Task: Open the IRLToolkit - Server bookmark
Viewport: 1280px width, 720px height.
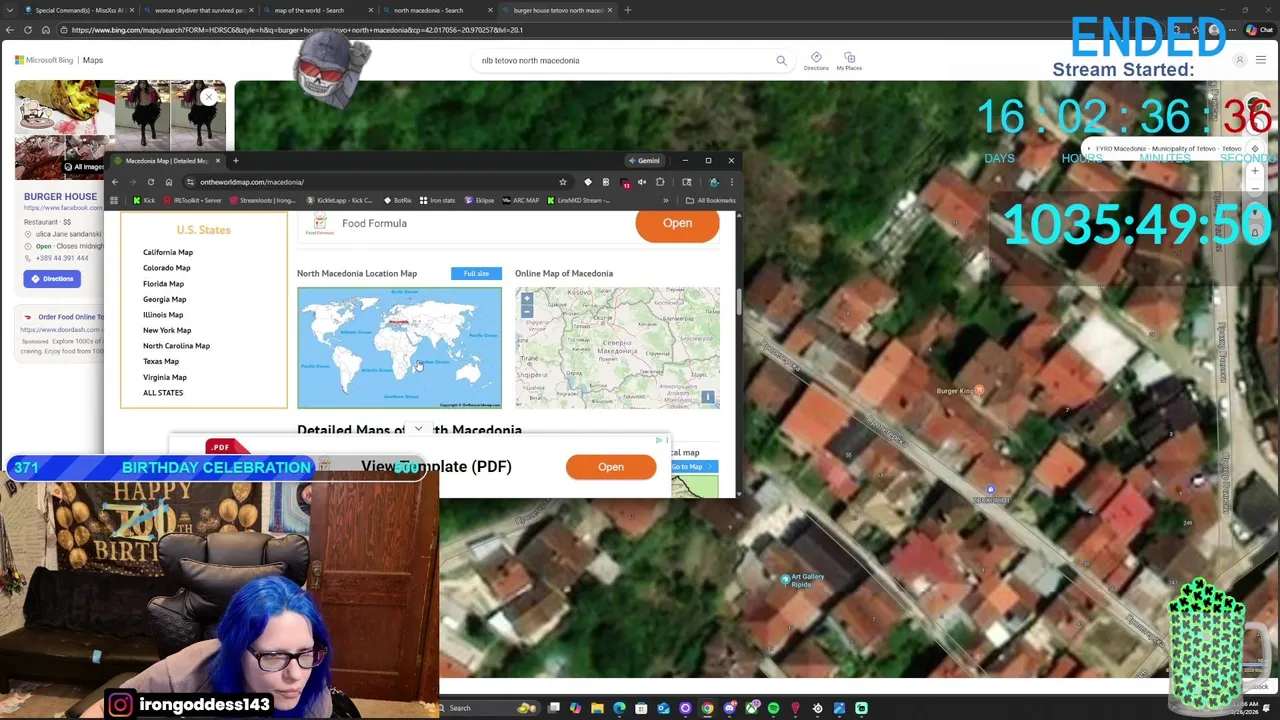Action: (192, 200)
